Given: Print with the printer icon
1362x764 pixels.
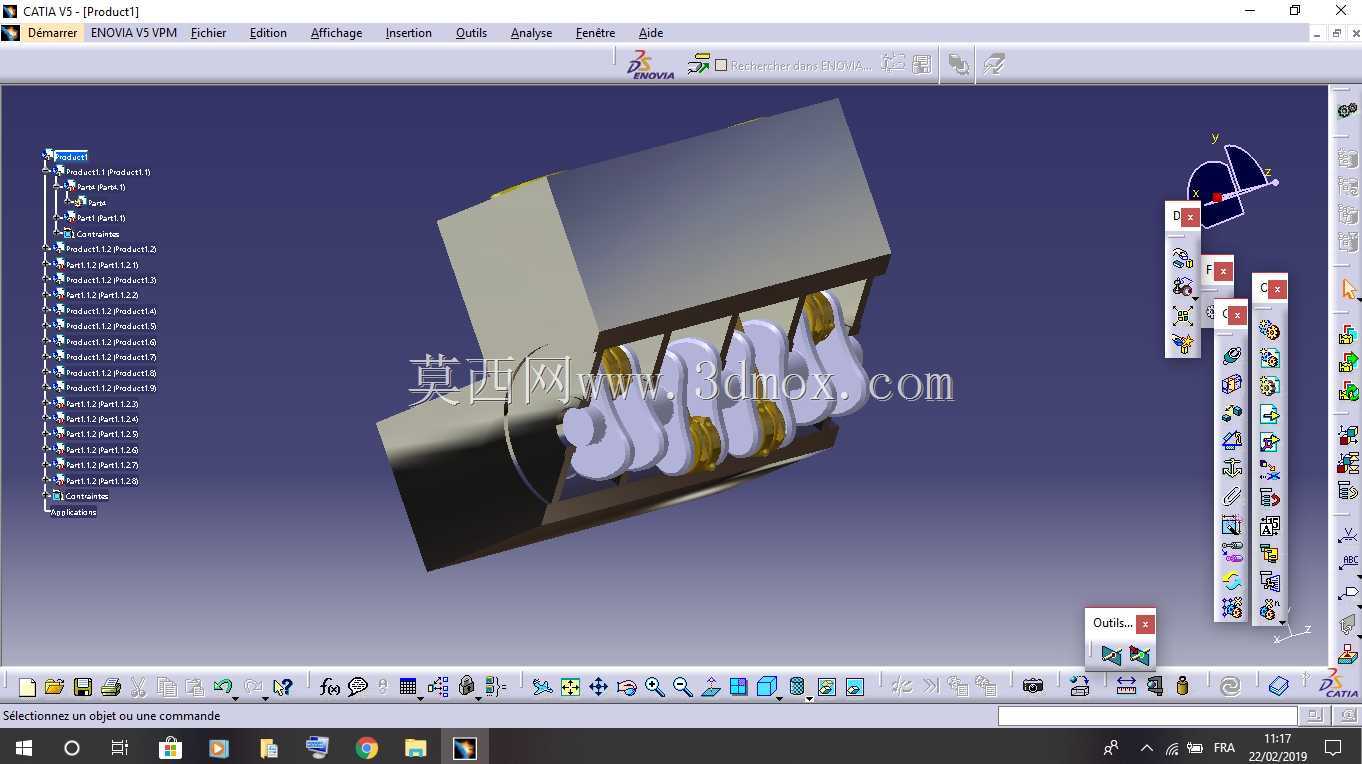Looking at the screenshot, I should click(111, 687).
